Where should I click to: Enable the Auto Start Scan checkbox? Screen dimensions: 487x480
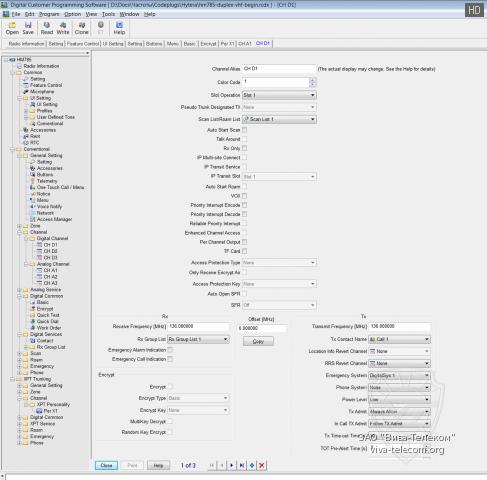244,130
